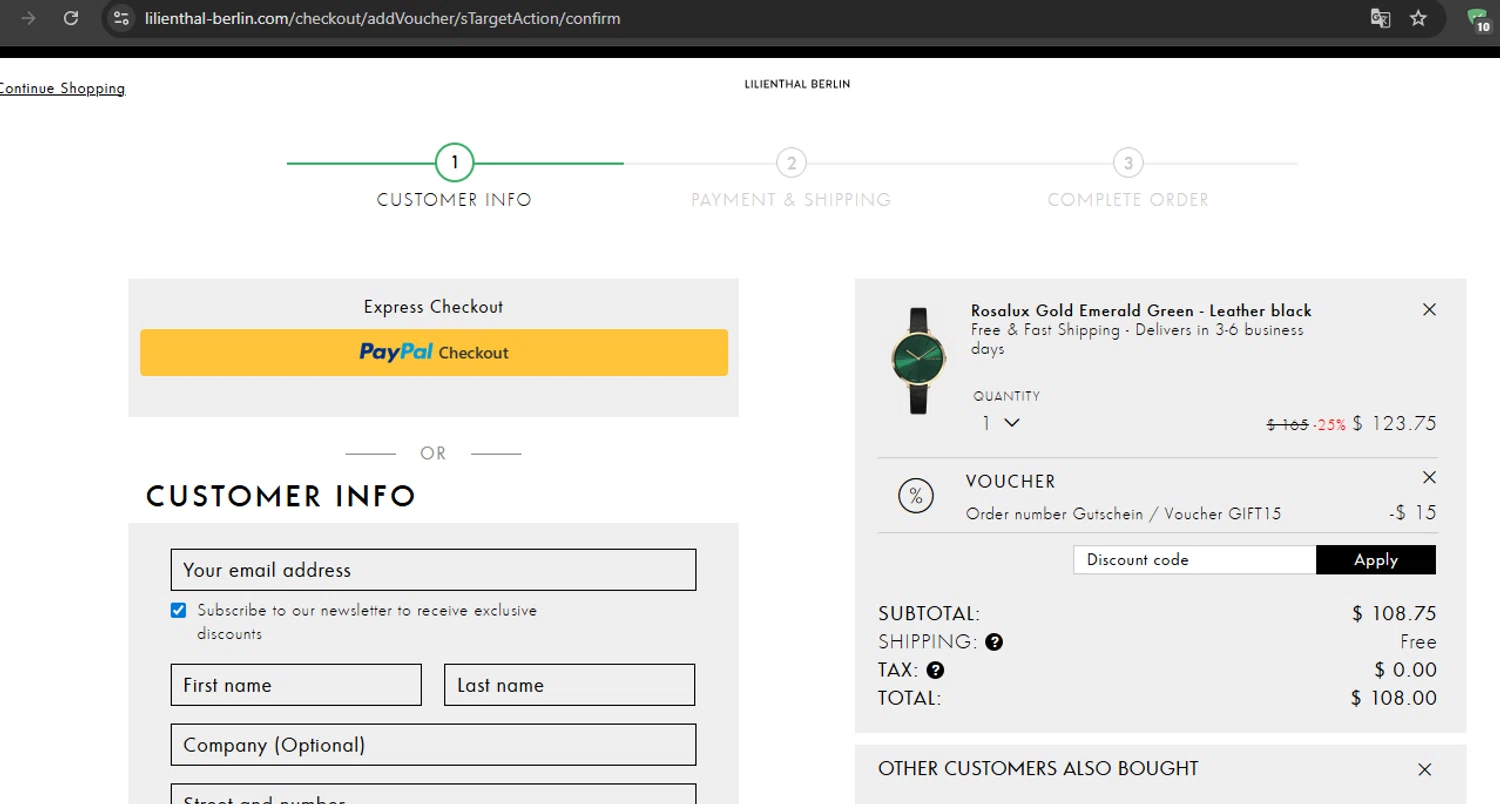Click the Rosalux Gold Emerald Green product title

(1141, 311)
